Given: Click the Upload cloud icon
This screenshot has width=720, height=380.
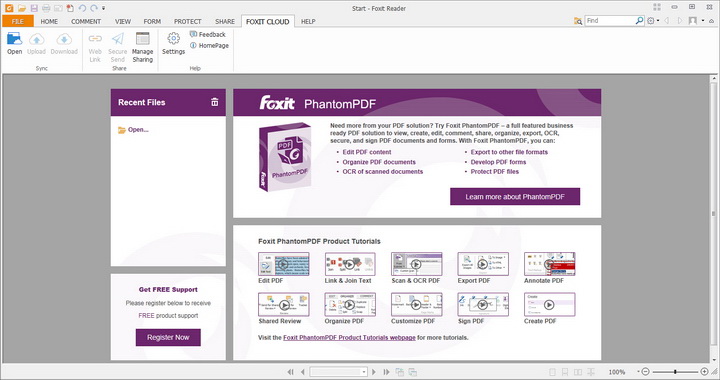Looking at the screenshot, I should pos(36,39).
